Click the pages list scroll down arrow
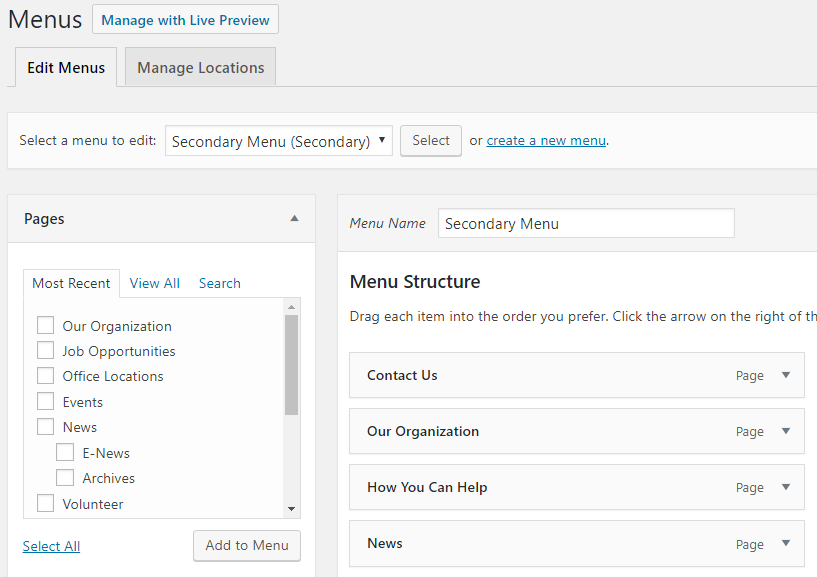 (x=291, y=509)
